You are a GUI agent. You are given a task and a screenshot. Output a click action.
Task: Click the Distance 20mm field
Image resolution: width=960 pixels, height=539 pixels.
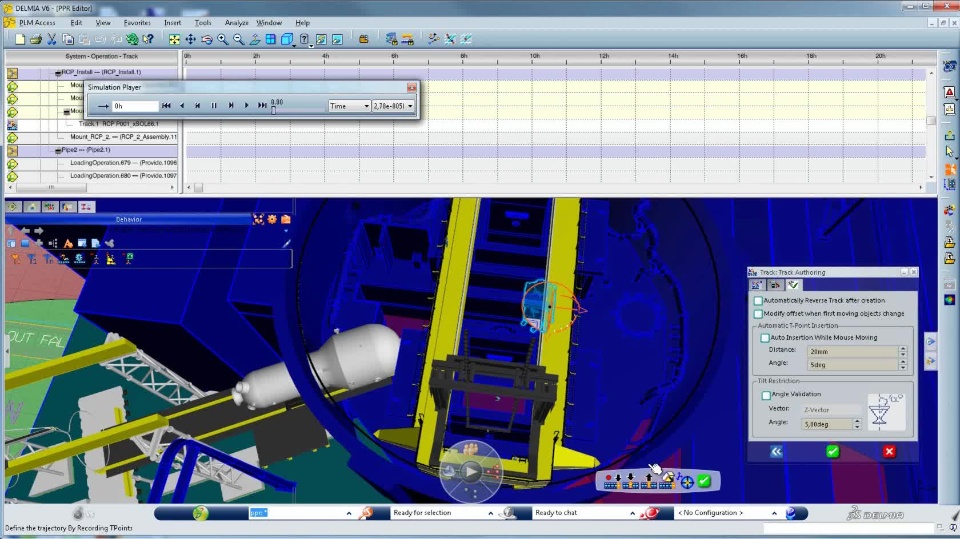[852, 352]
